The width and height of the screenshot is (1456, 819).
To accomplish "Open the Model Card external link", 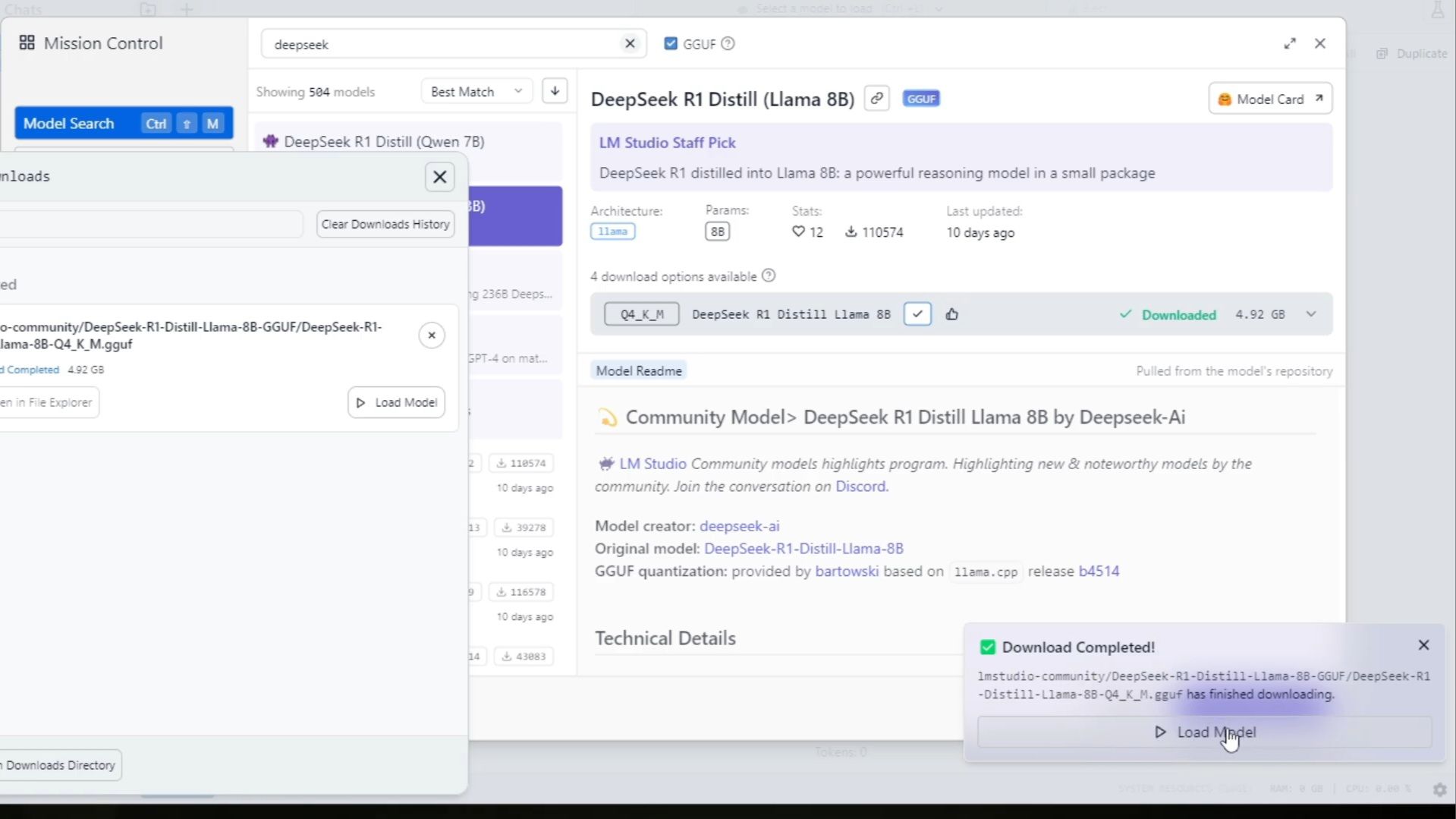I will 1270,99.
